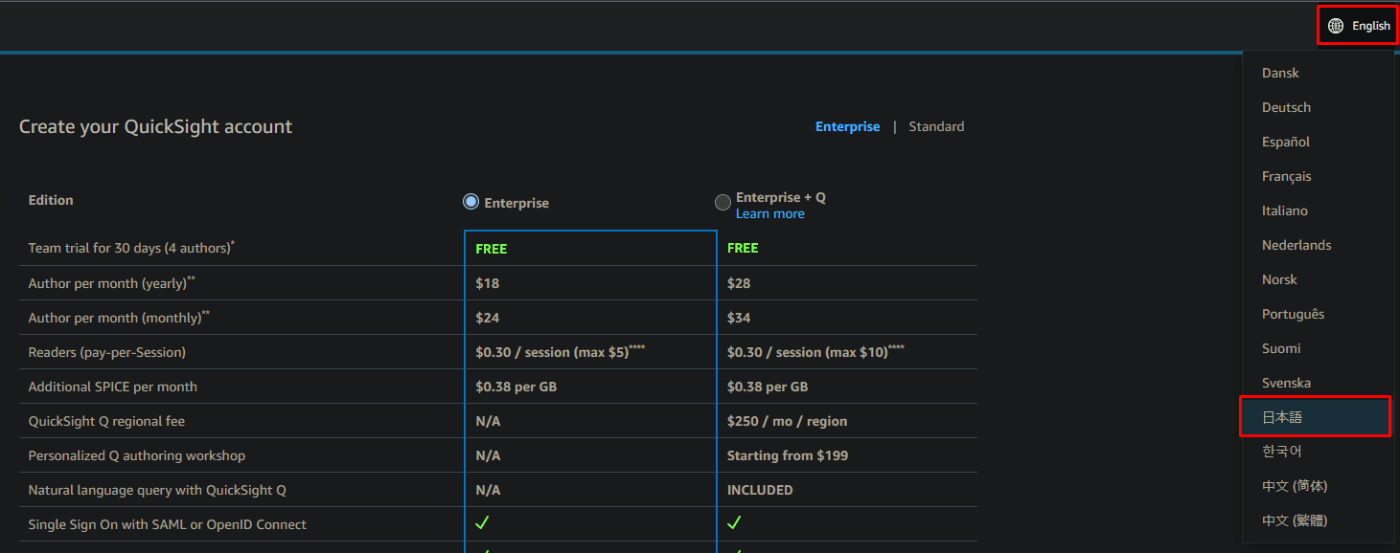
Task: Open the English language dropdown
Action: point(1358,26)
